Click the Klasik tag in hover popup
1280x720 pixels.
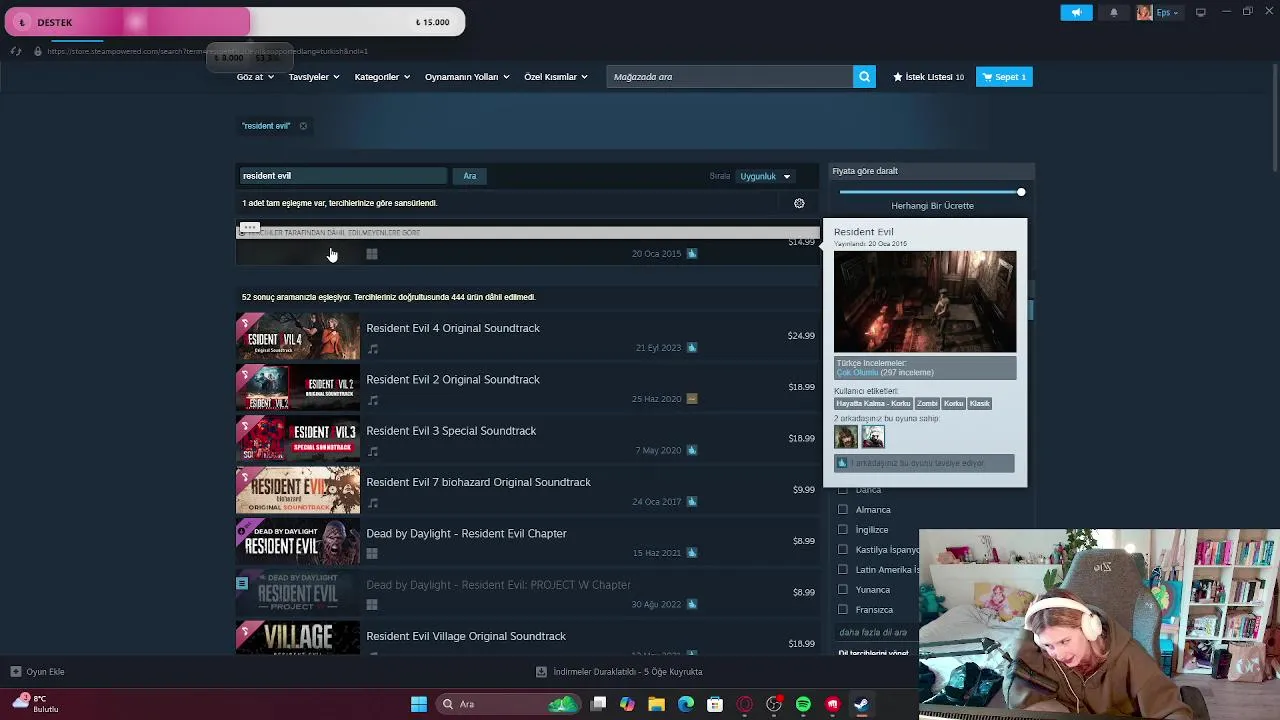coord(979,404)
